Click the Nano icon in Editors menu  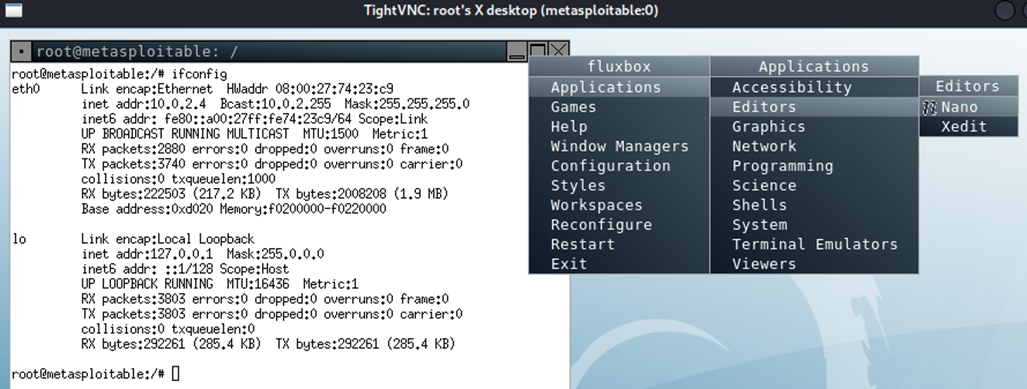pos(929,107)
